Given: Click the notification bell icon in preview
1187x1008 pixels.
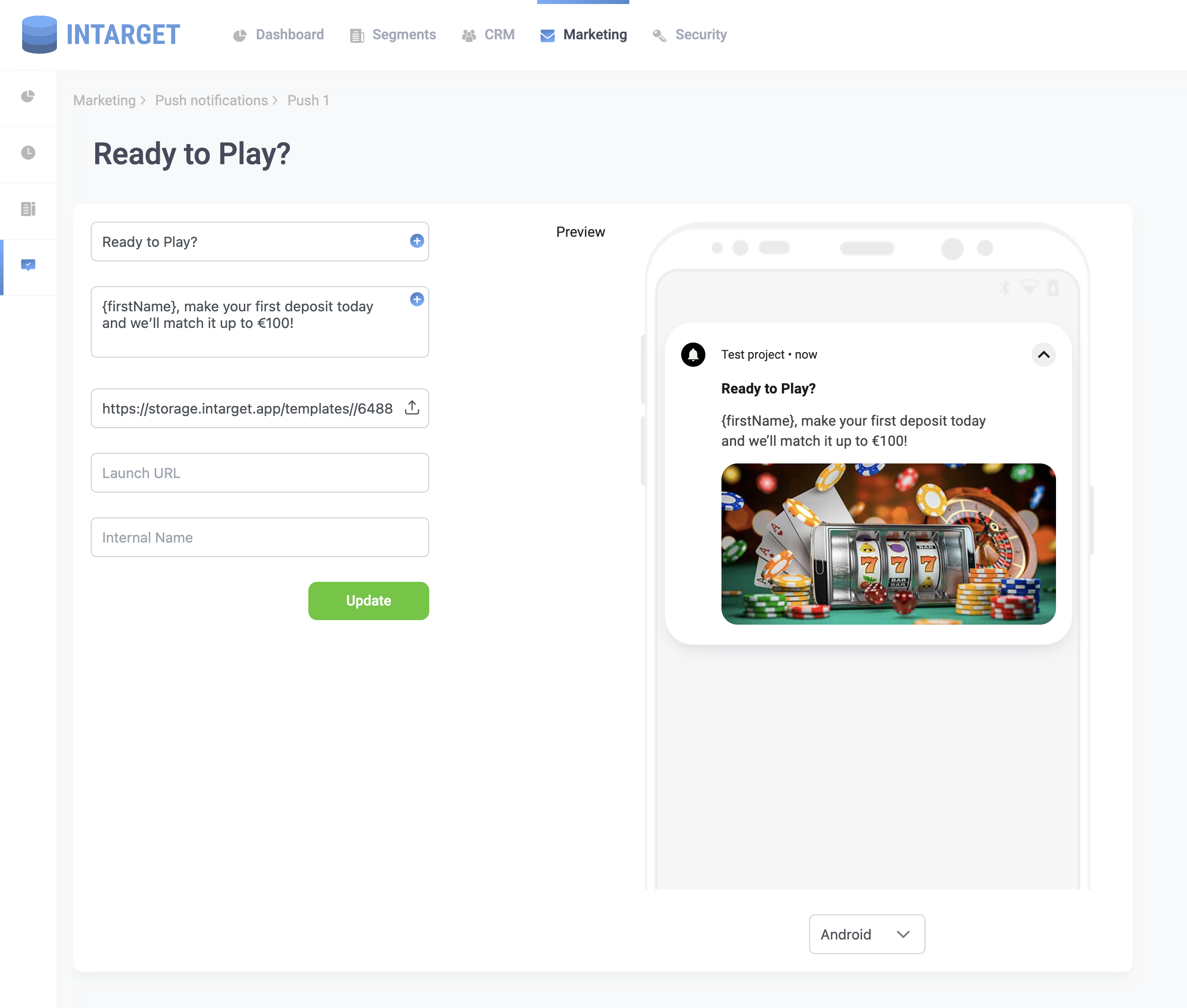Looking at the screenshot, I should pyautogui.click(x=693, y=354).
